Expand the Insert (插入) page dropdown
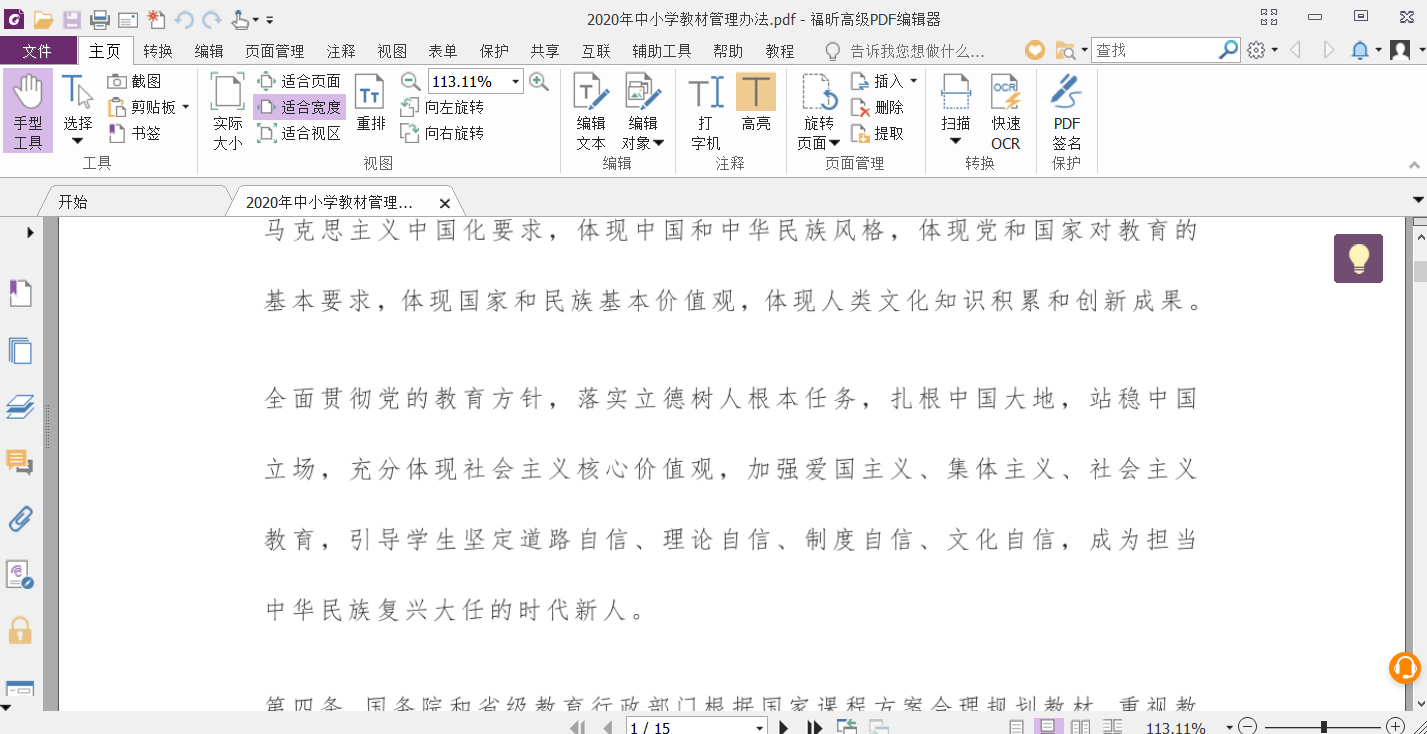The width and height of the screenshot is (1427, 734). (913, 81)
